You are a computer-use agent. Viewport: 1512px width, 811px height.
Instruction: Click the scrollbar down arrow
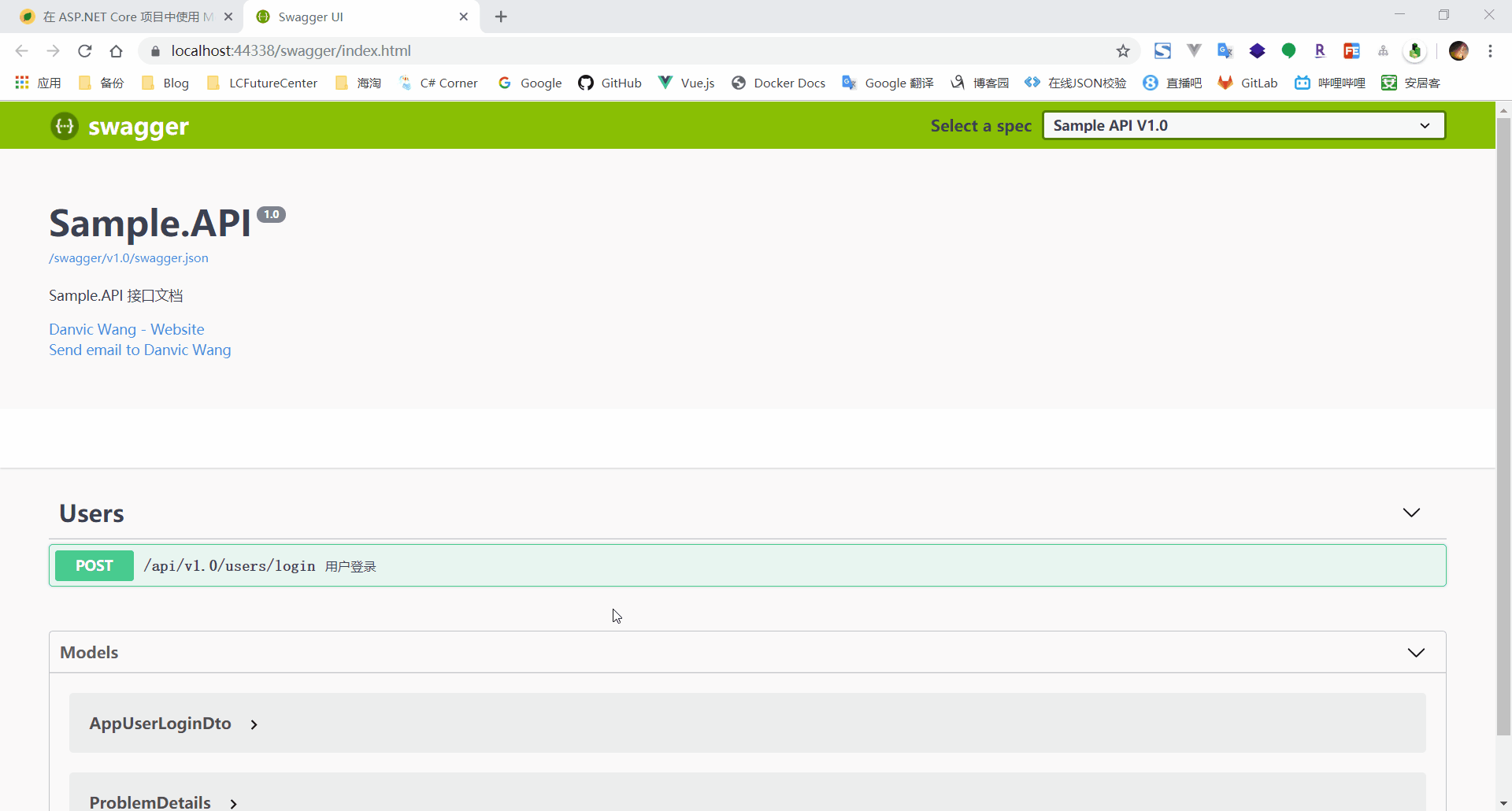pos(1503,804)
